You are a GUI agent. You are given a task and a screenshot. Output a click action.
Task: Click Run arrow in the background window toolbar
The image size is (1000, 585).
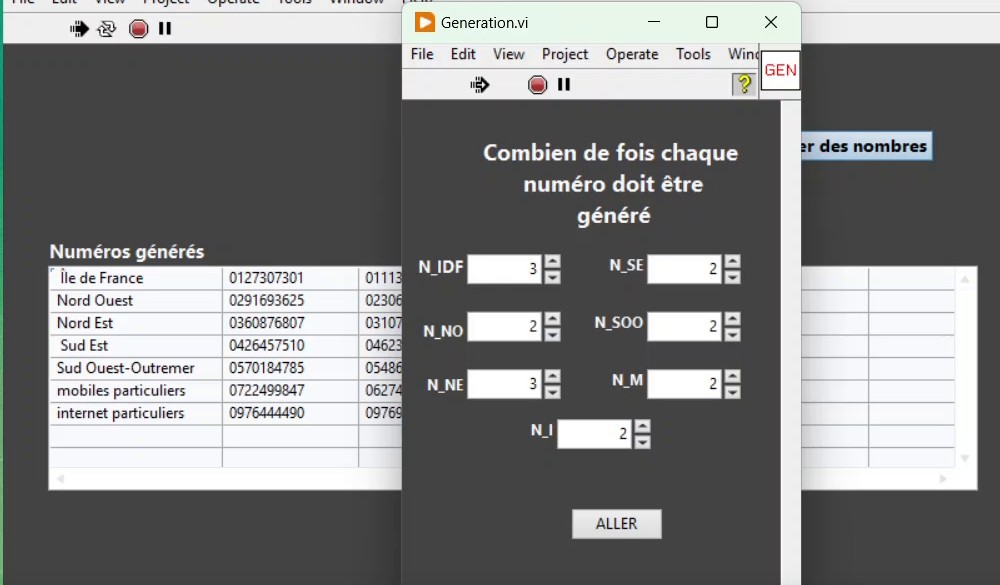pyautogui.click(x=79, y=29)
